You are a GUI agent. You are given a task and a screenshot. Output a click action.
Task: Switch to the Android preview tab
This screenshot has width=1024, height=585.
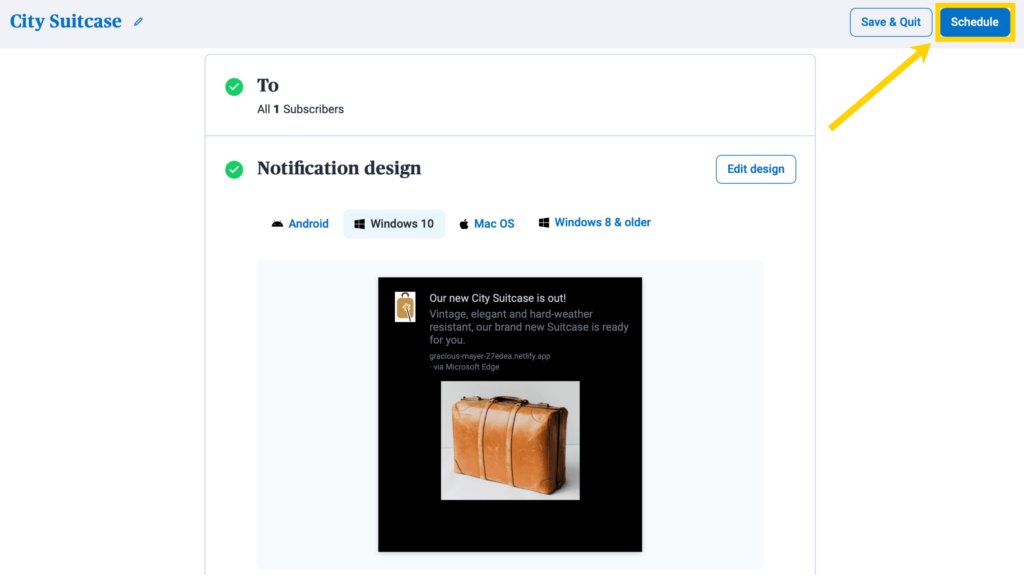point(300,224)
